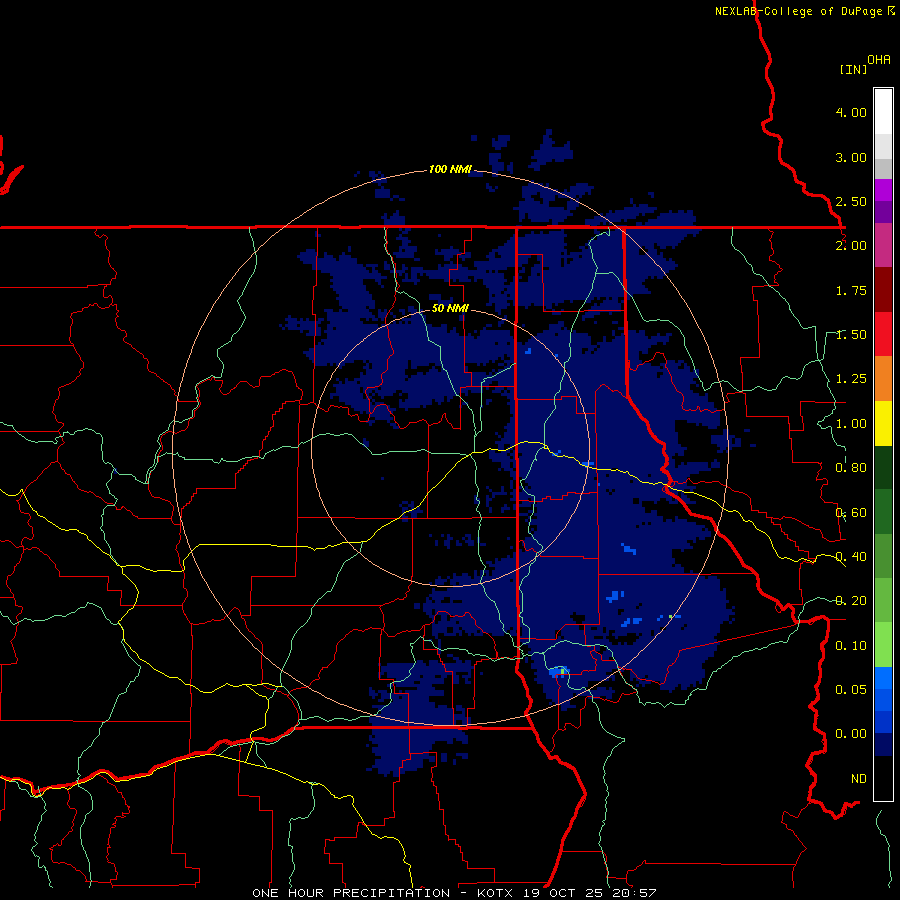Viewport: 900px width, 900px height.
Task: Click the 0.80 legend value
Action: (x=851, y=468)
